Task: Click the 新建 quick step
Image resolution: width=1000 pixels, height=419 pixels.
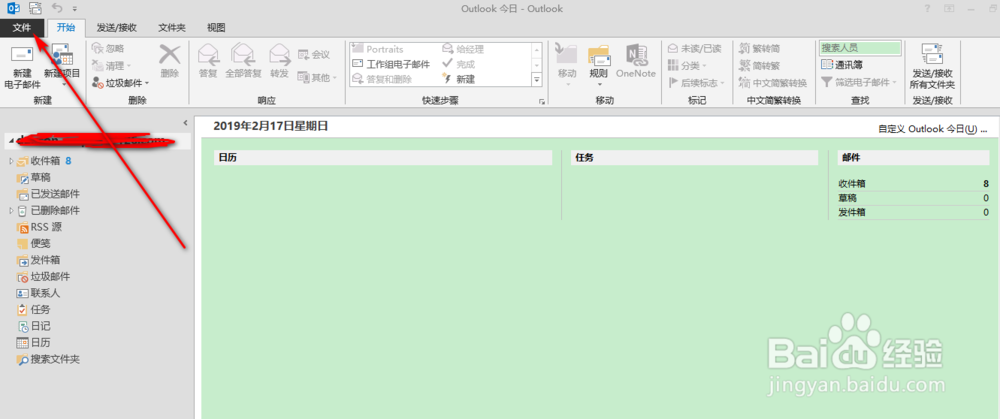Action: [x=459, y=79]
